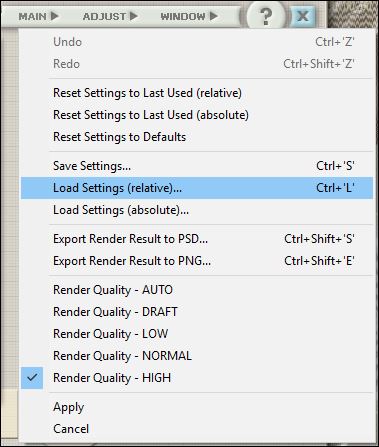379x447 pixels.
Task: Click Reset Settings to Defaults
Action: click(x=197, y=137)
